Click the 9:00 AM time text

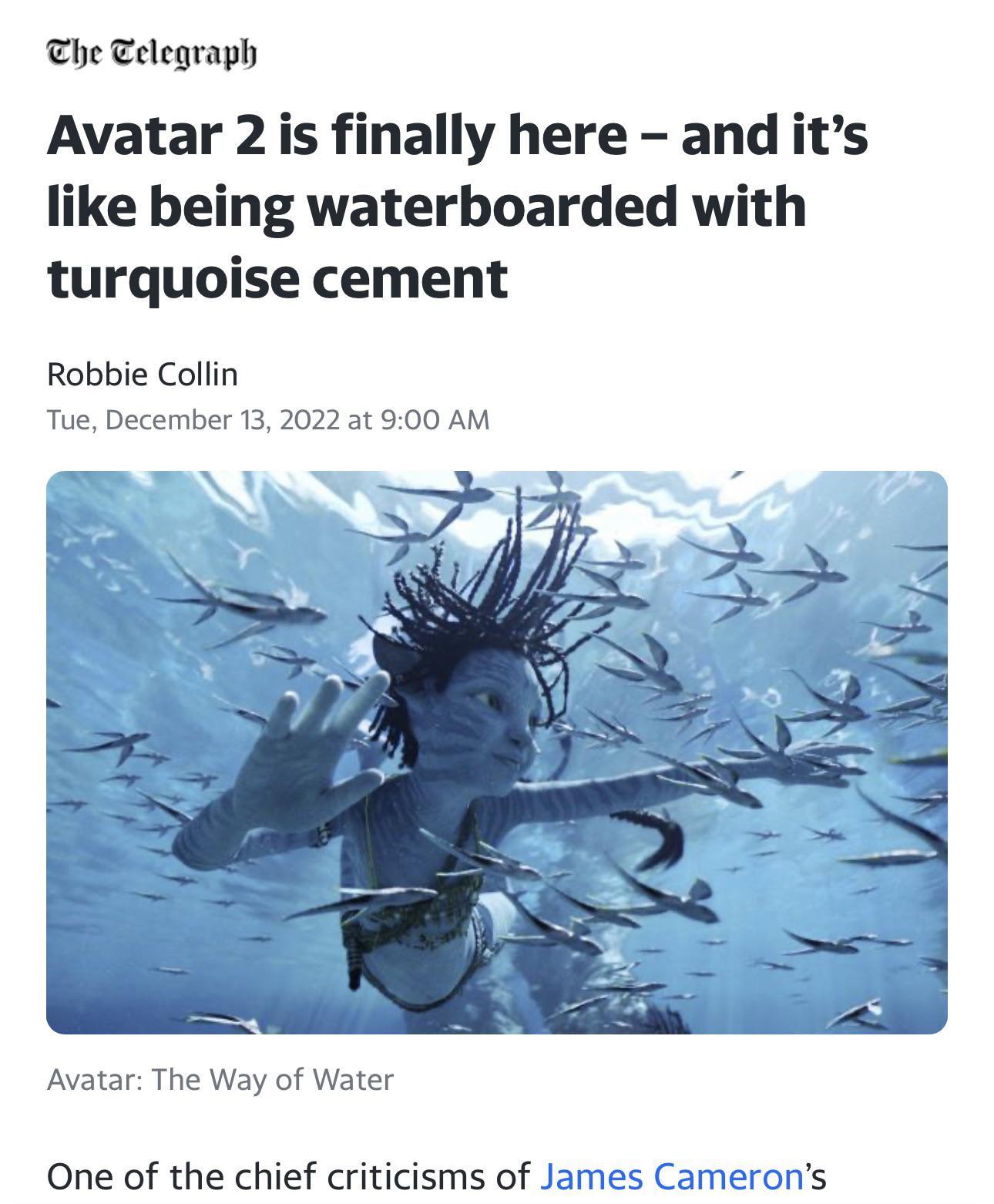tap(435, 420)
